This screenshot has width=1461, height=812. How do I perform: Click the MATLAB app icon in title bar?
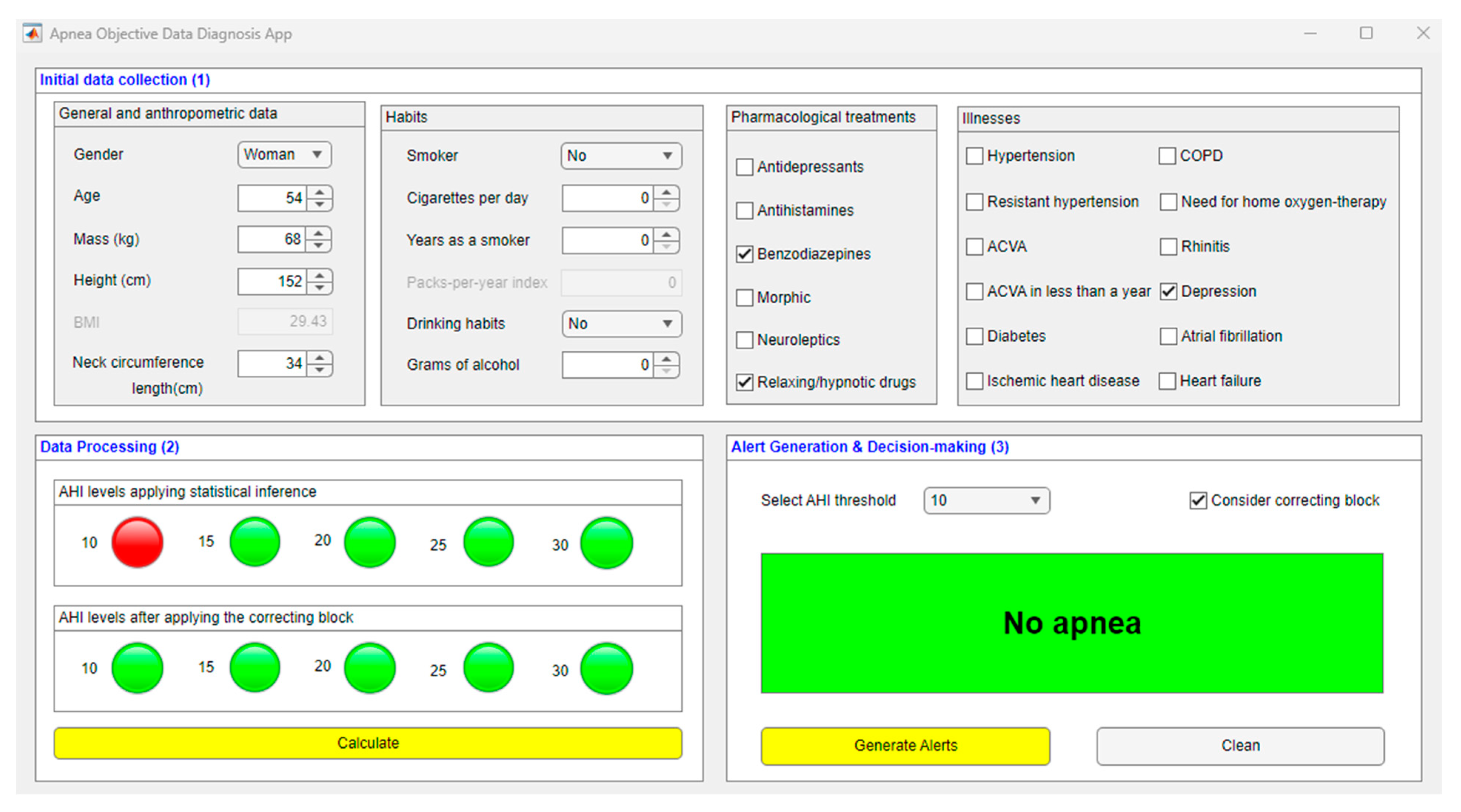click(32, 33)
